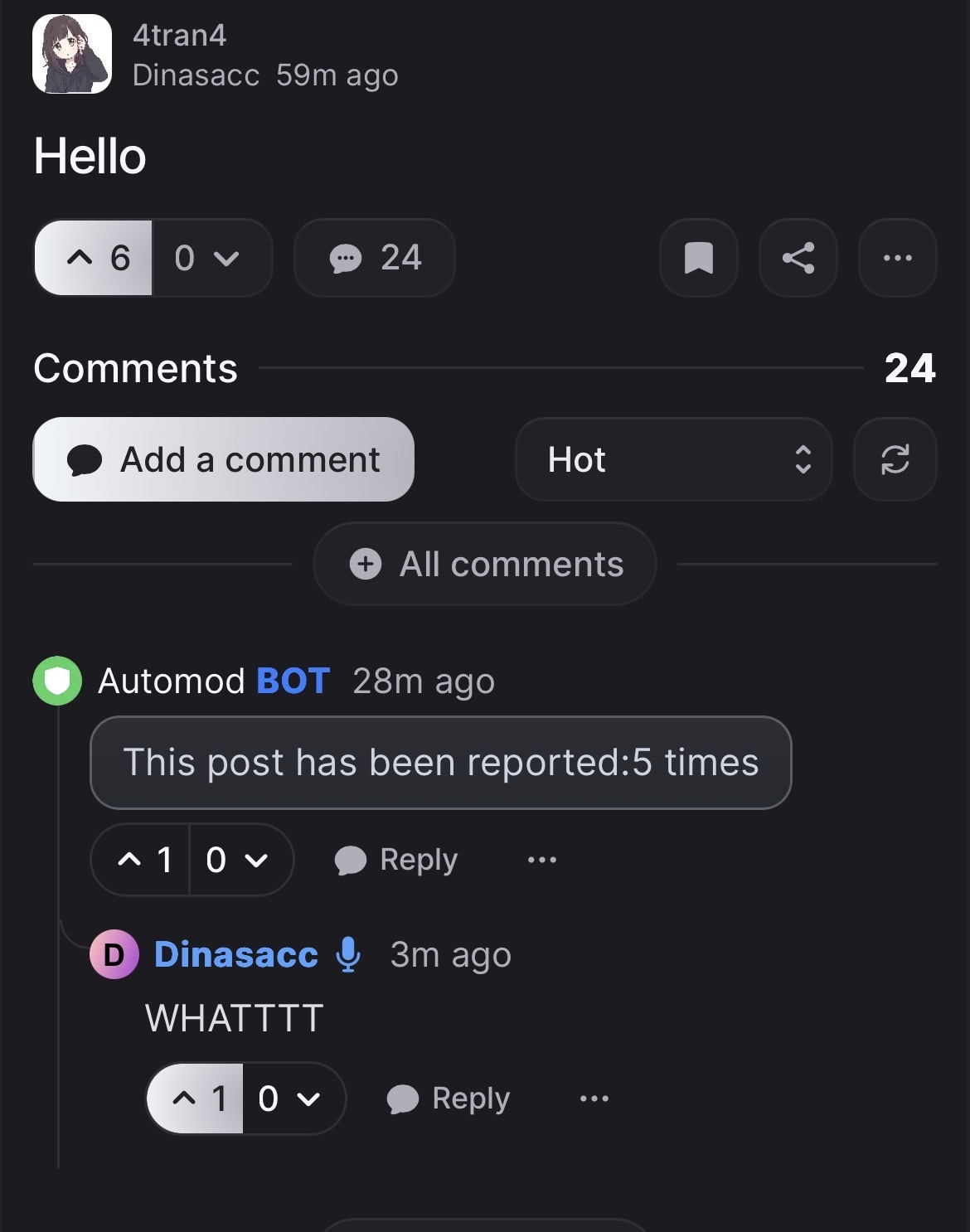This screenshot has width=970, height=1232.
Task: Open more options on the WHATTTT comment
Action: pyautogui.click(x=594, y=1099)
